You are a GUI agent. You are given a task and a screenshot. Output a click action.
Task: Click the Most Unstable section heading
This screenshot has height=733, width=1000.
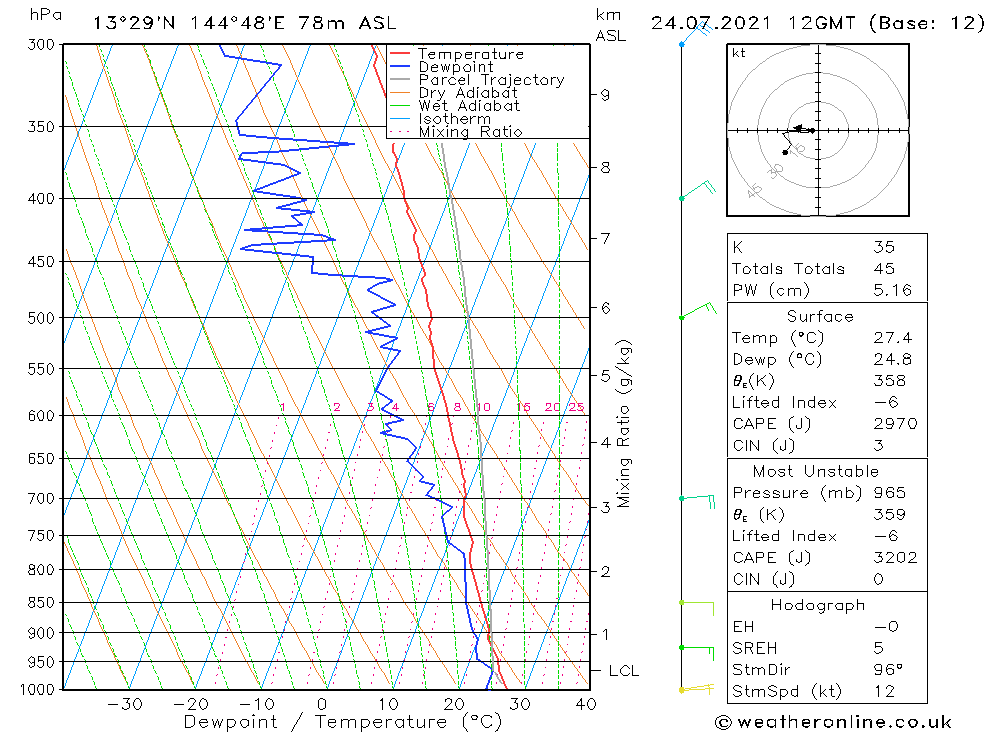click(x=816, y=471)
